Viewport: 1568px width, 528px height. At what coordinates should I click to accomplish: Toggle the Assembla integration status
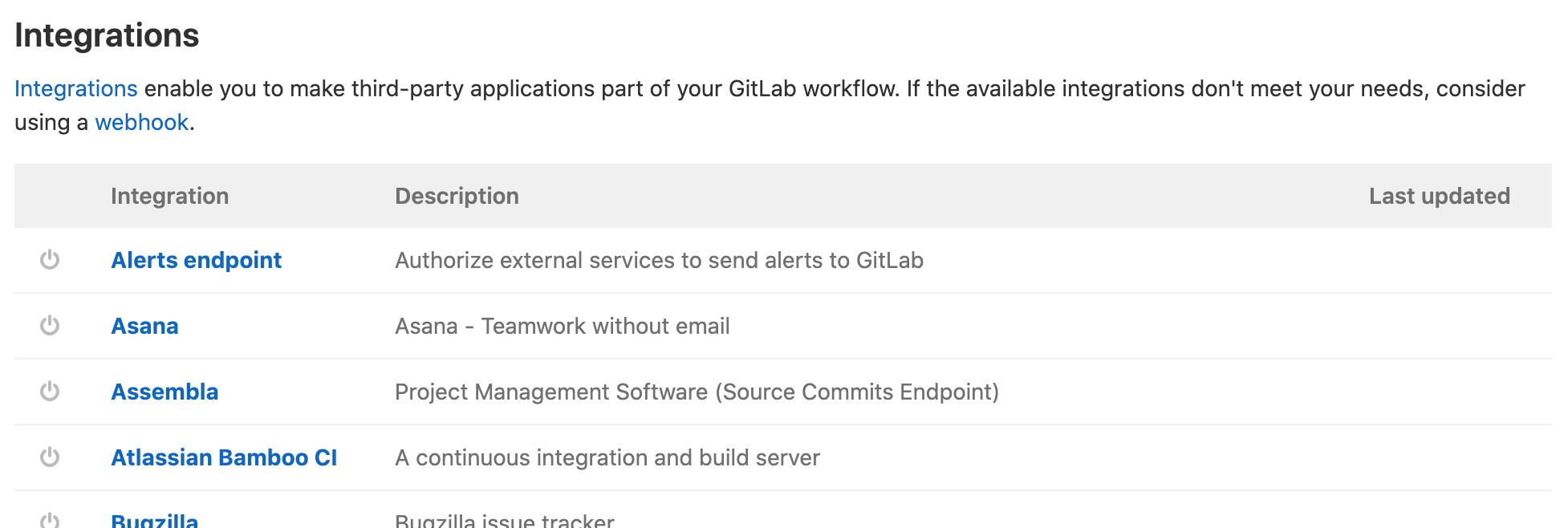[50, 392]
